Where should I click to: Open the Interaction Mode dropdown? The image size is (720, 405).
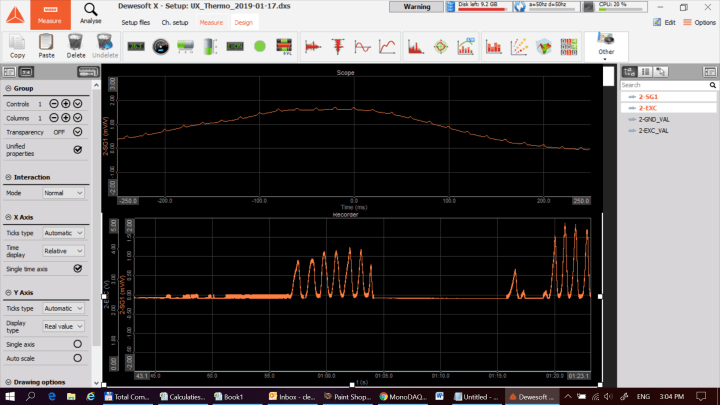tap(62, 193)
